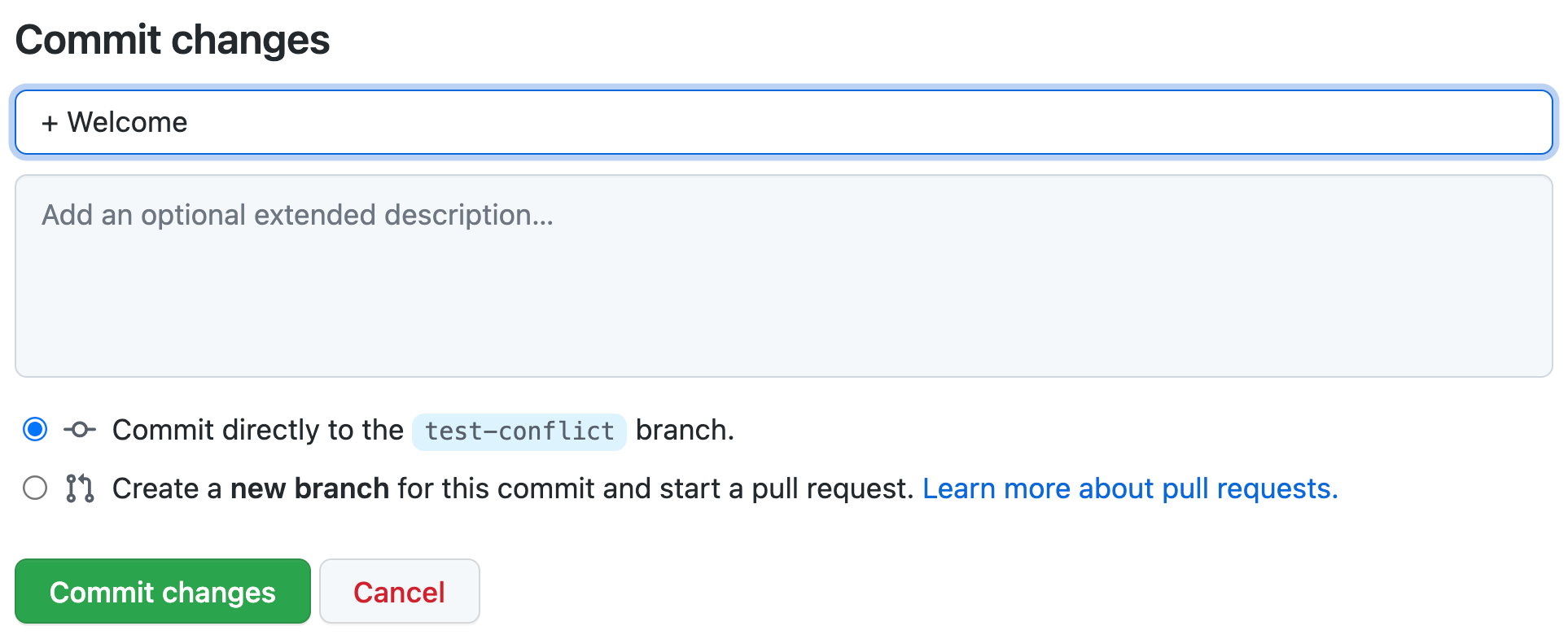Click the 'Add an optional extended description' placeholder
Screen dimensions: 1568x635
click(x=298, y=215)
